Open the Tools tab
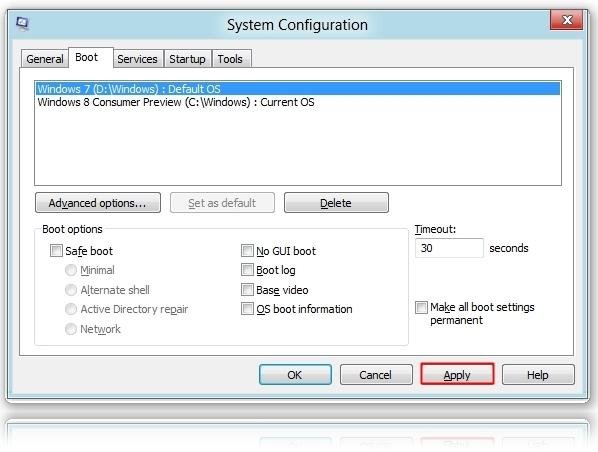This screenshot has height=452, width=598. coord(231,59)
